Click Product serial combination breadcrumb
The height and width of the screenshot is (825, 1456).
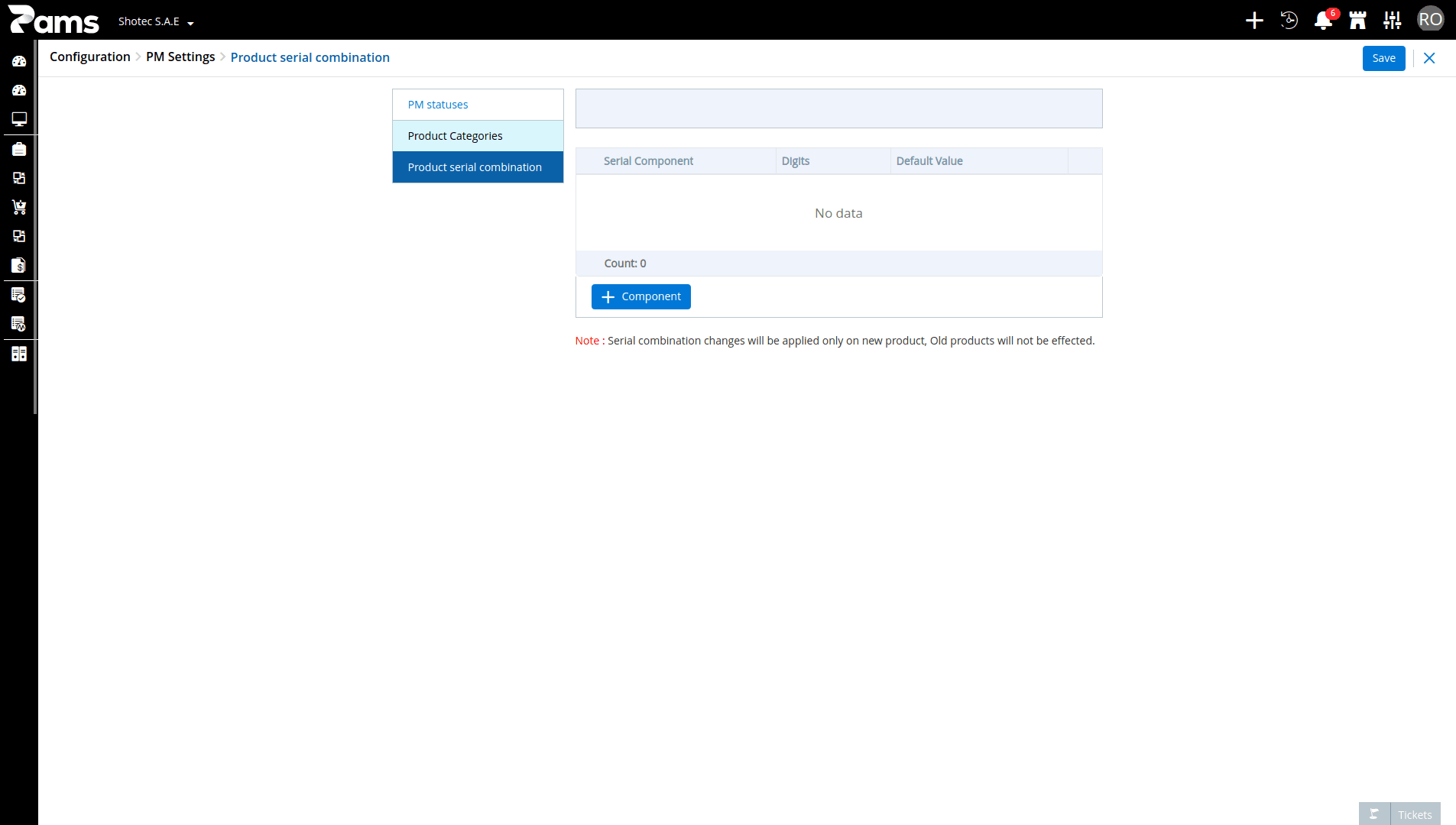310,57
